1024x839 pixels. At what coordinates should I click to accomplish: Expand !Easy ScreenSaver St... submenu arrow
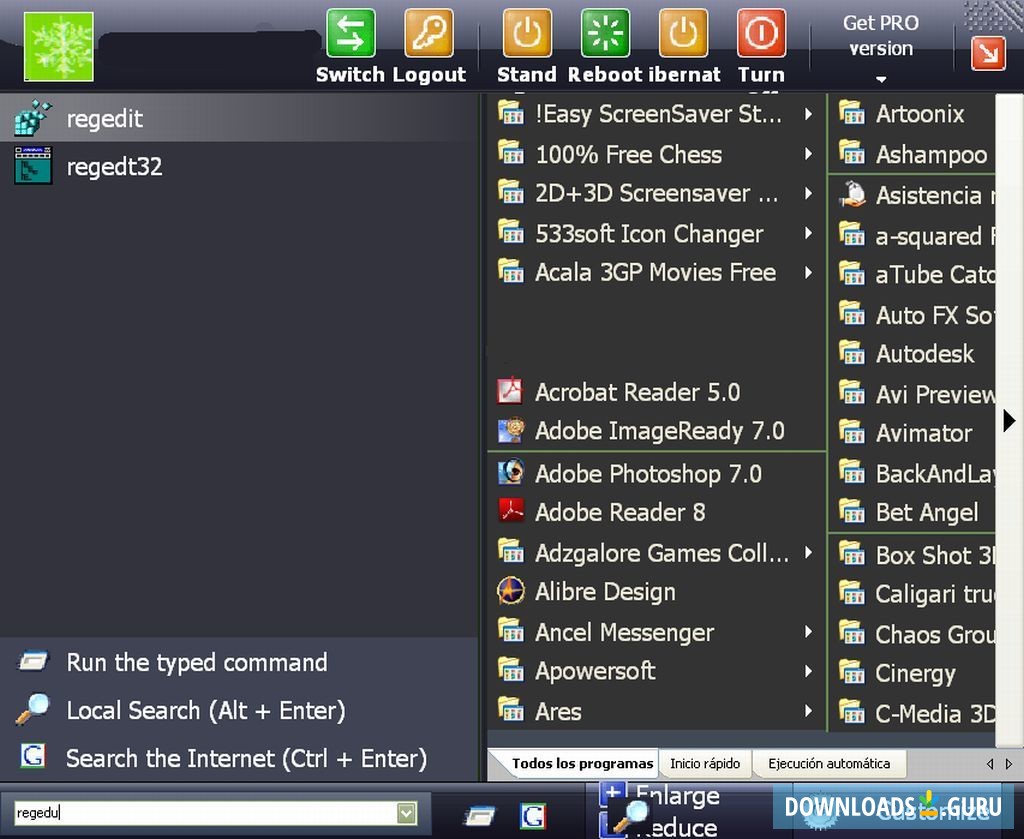pos(808,114)
